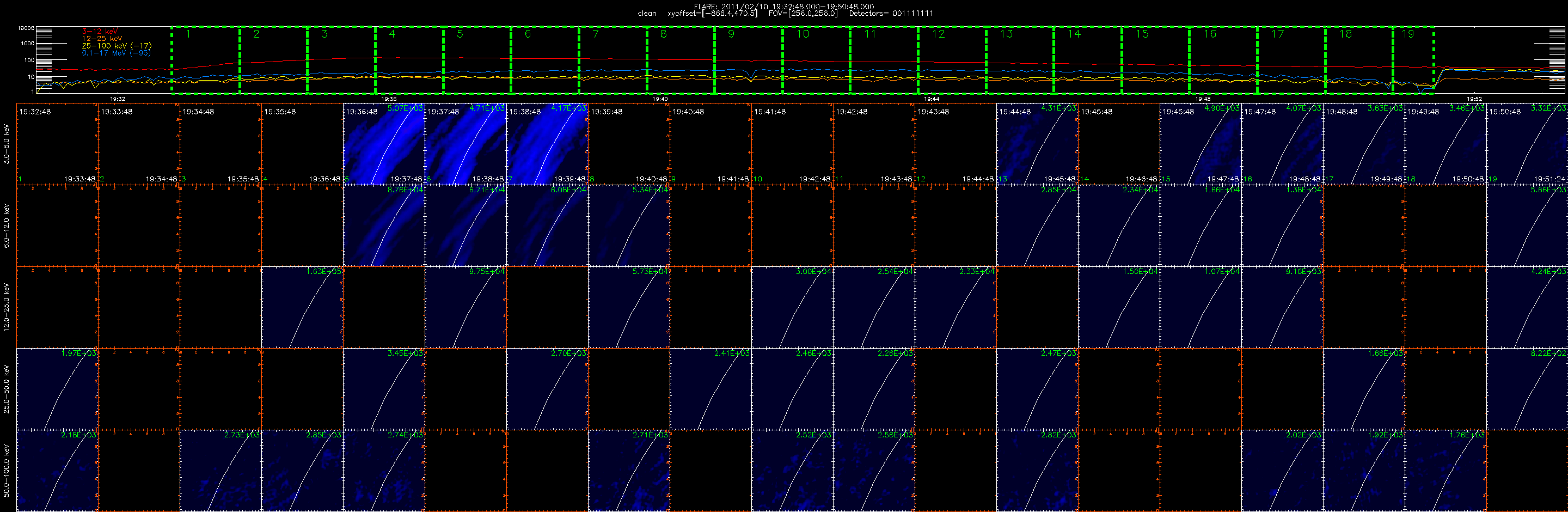Click the '3.0-6.0 keV' row label

[7, 144]
